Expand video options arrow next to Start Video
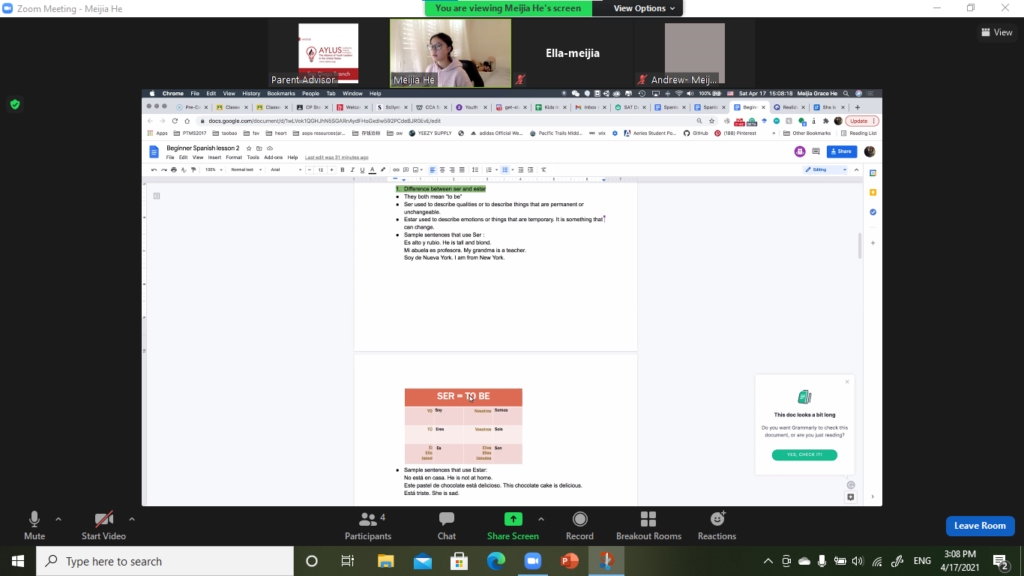Image resolution: width=1024 pixels, height=576 pixels. tap(132, 519)
